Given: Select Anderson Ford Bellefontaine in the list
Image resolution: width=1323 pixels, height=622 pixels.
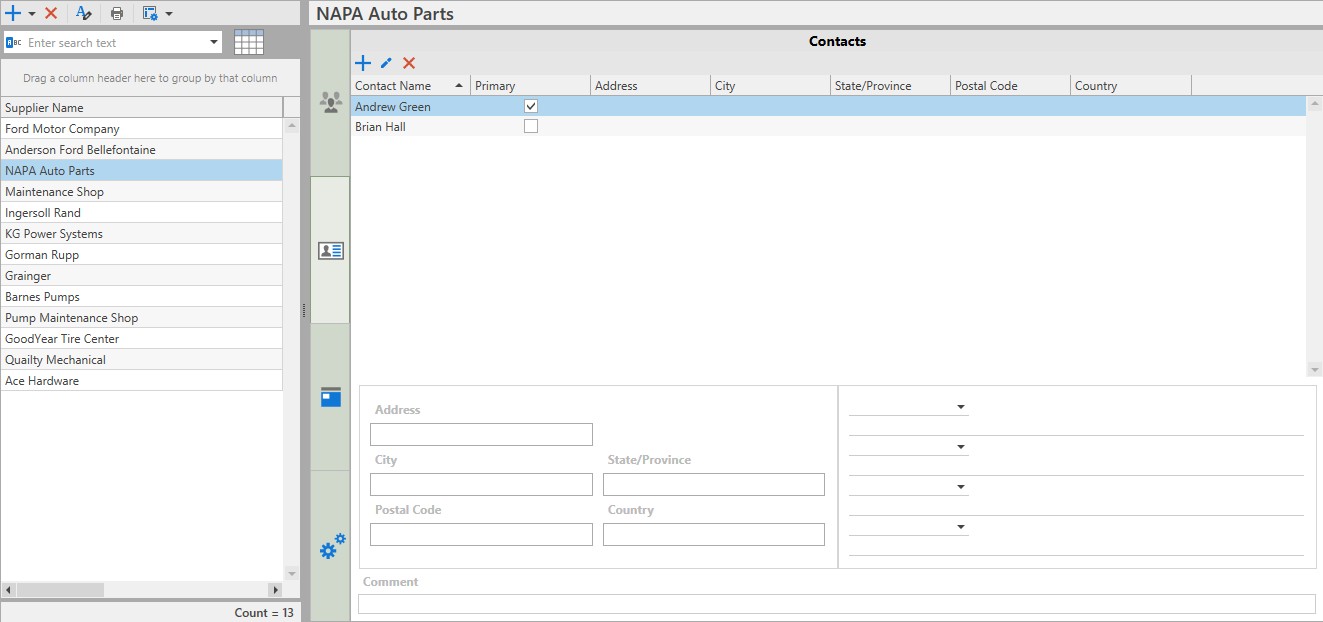Looking at the screenshot, I should 142,149.
